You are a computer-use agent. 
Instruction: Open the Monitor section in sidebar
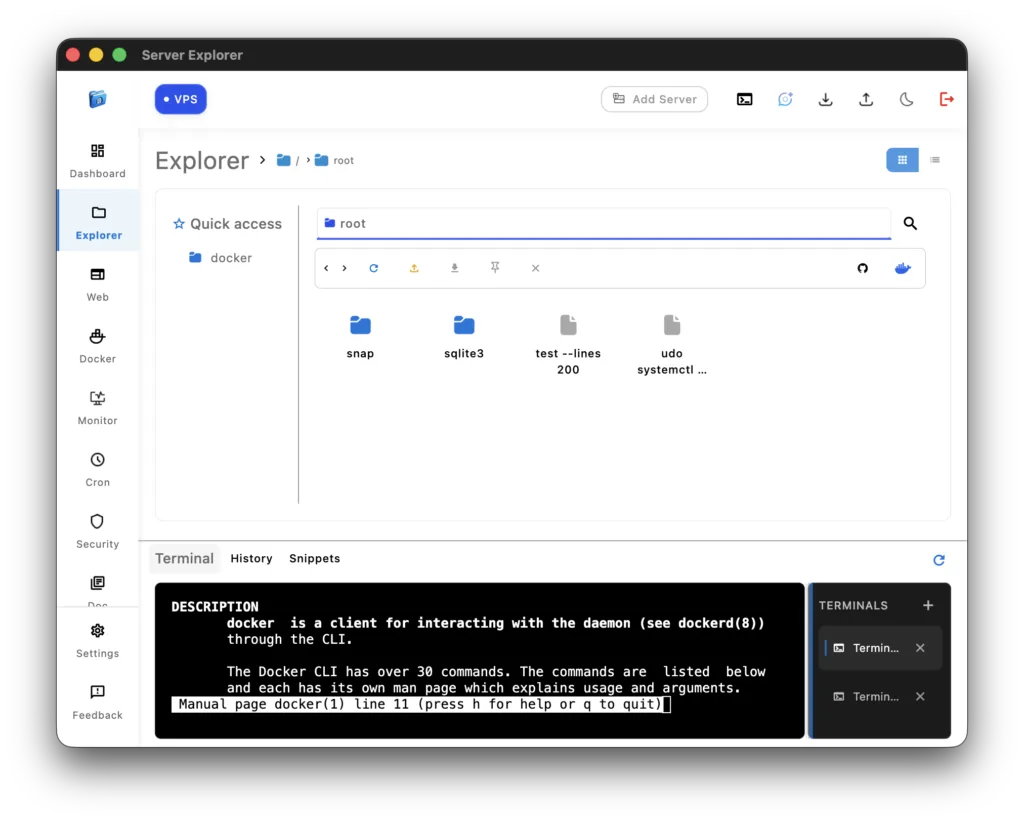coord(97,407)
